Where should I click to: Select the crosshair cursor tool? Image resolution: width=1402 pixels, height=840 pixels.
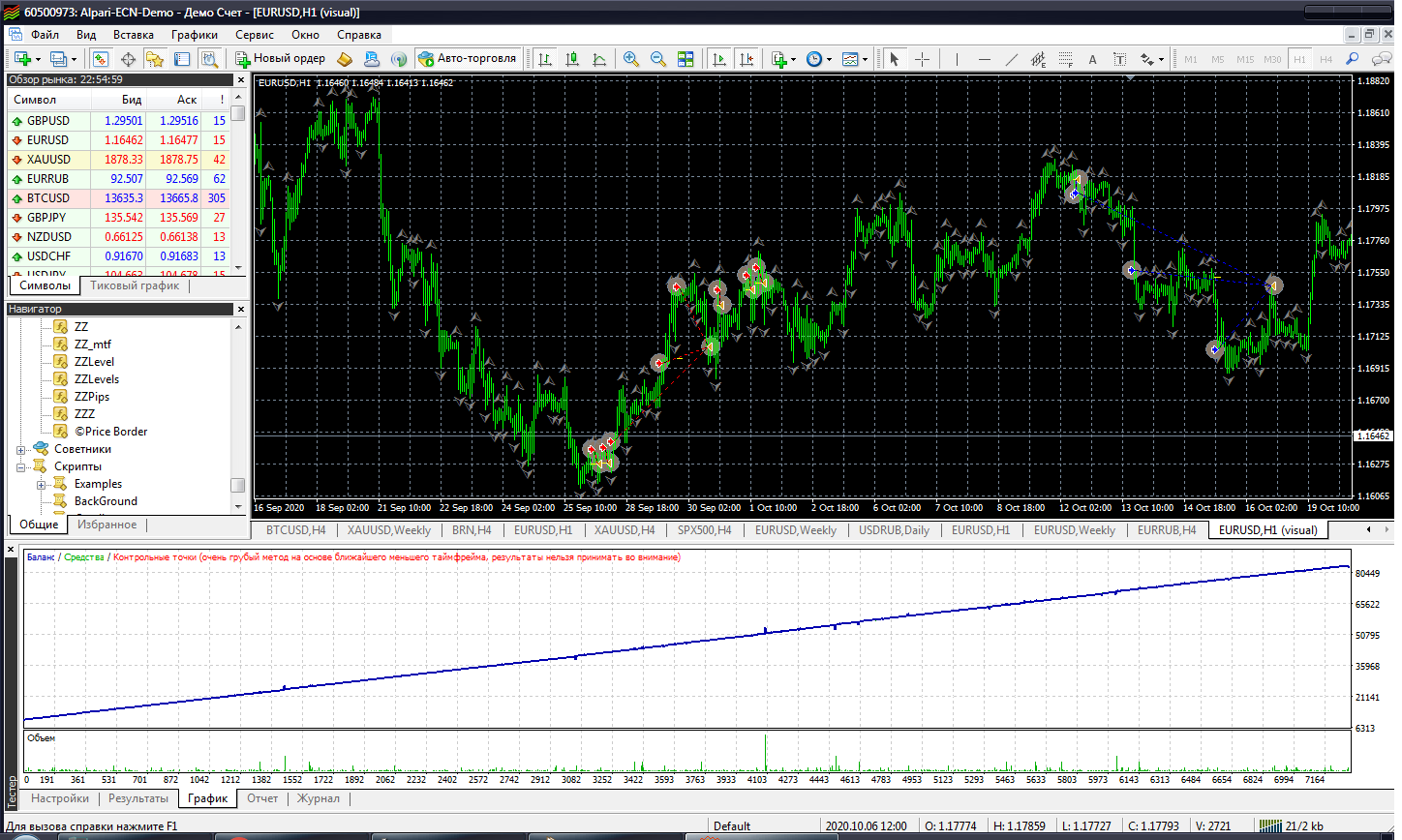pos(922,59)
